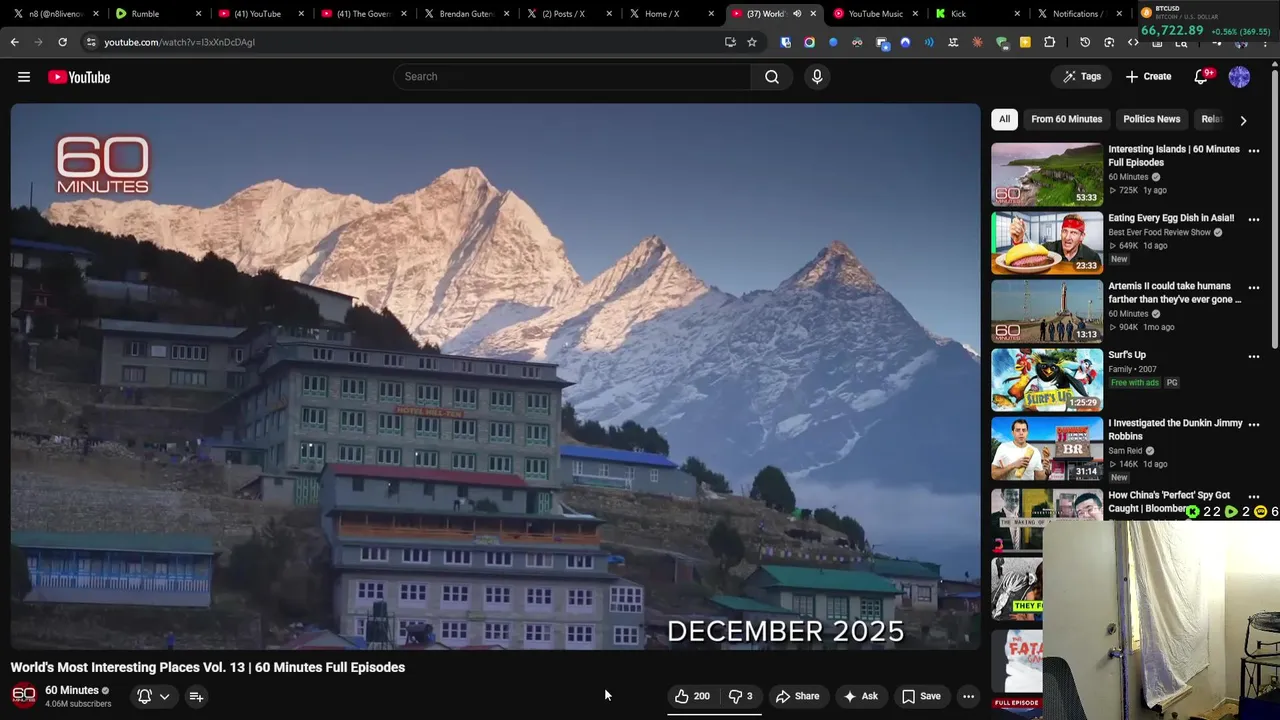This screenshot has width=1280, height=720.
Task: Click the Ask button
Action: tap(861, 696)
